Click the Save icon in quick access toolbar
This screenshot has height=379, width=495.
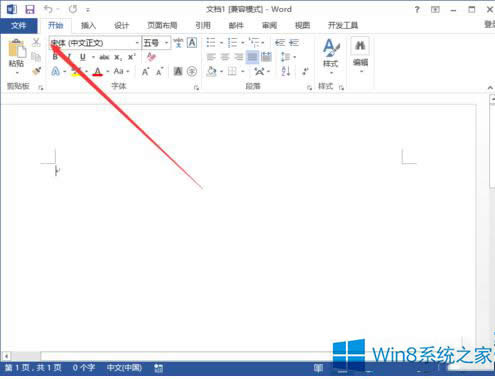click(30, 9)
